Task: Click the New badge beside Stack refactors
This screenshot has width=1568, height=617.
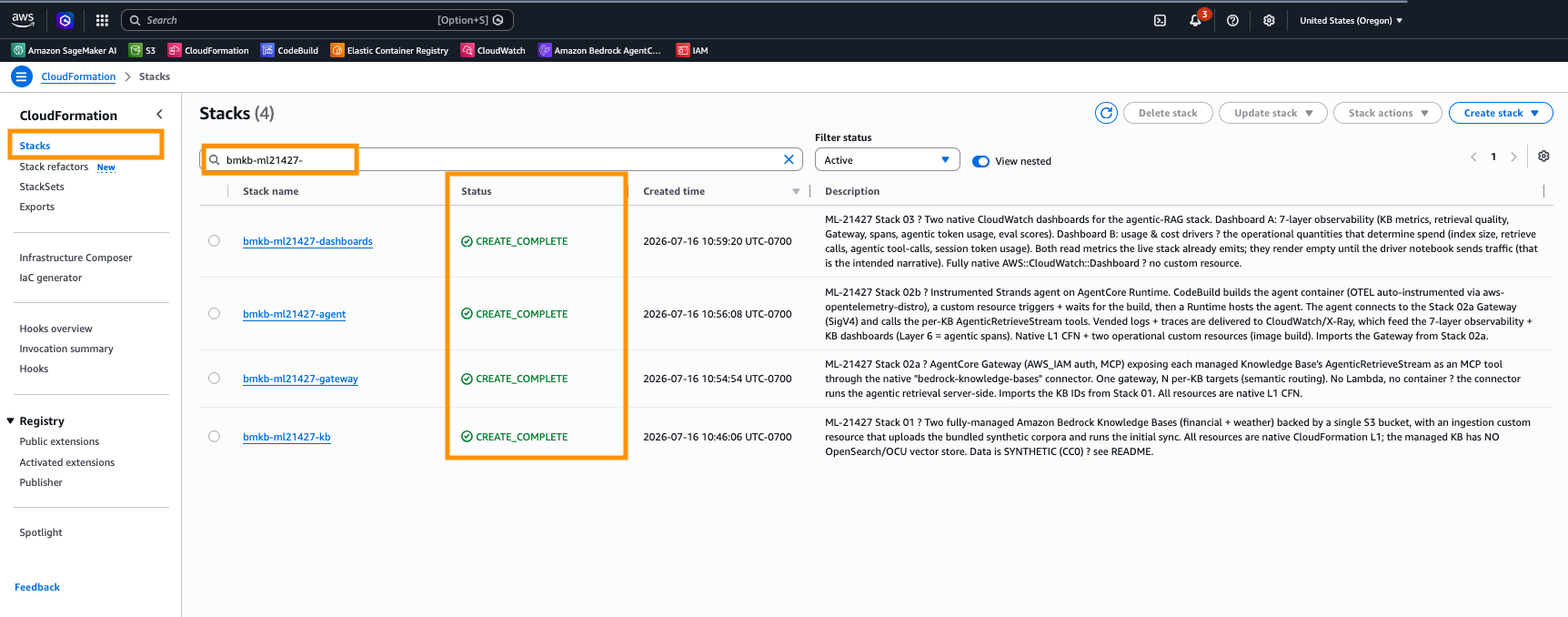Action: (106, 167)
